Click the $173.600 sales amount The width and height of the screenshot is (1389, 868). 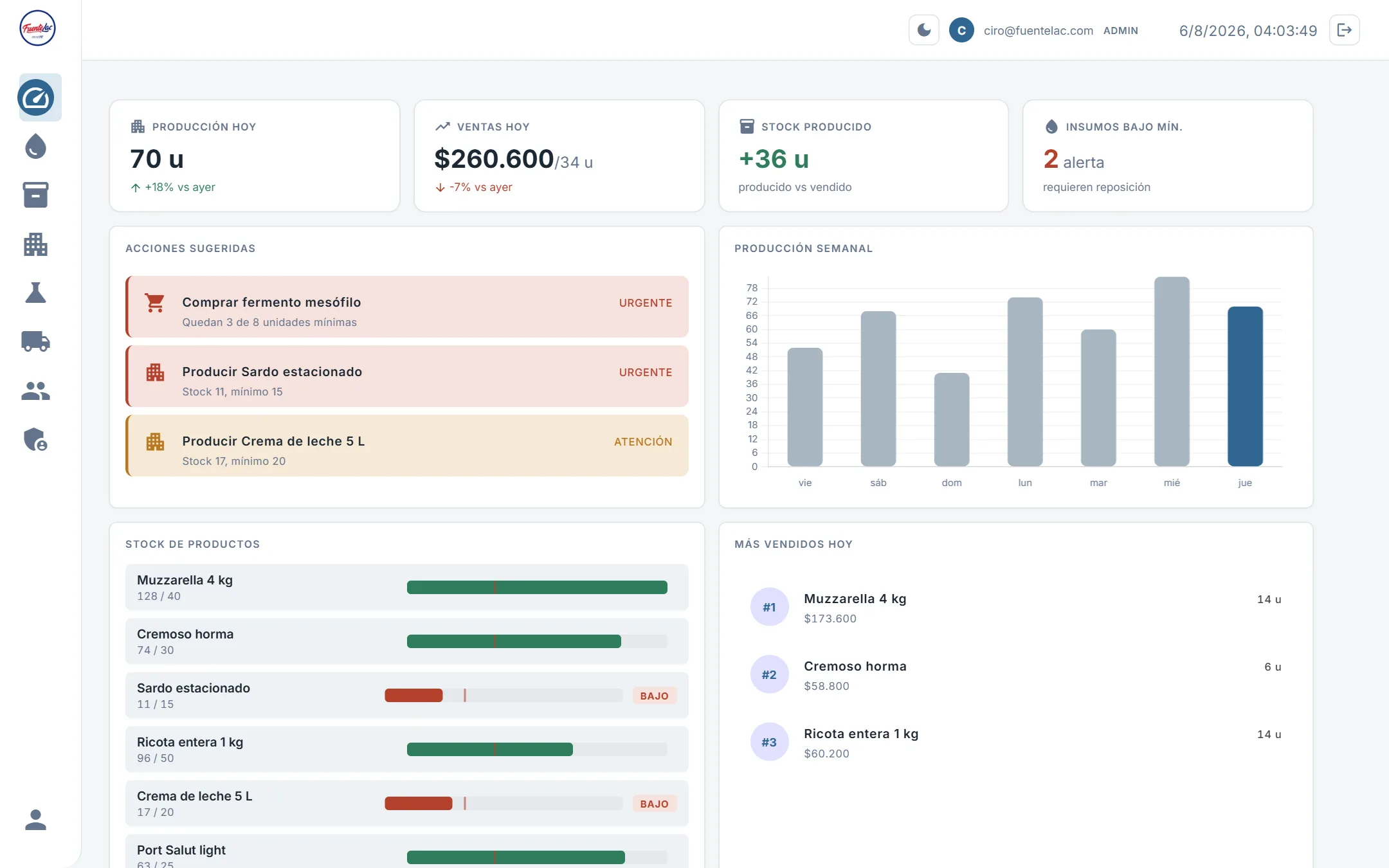pyautogui.click(x=830, y=619)
